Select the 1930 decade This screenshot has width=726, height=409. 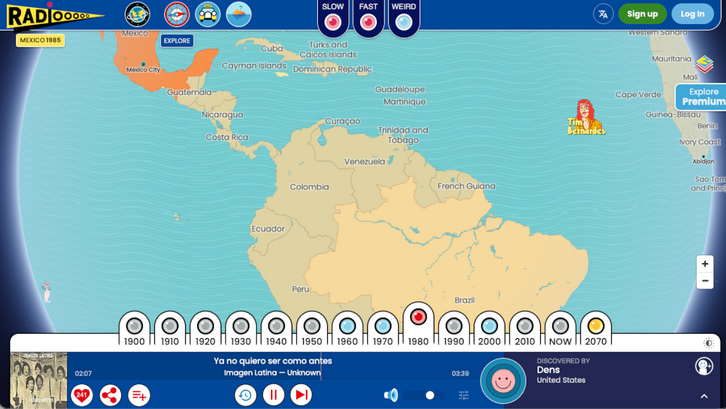click(241, 329)
